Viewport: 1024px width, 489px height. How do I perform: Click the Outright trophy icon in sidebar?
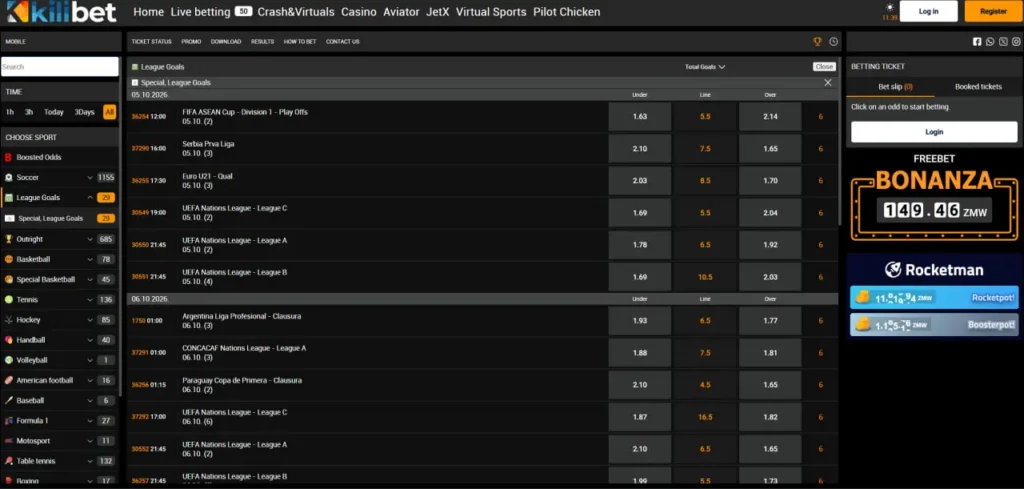8,239
